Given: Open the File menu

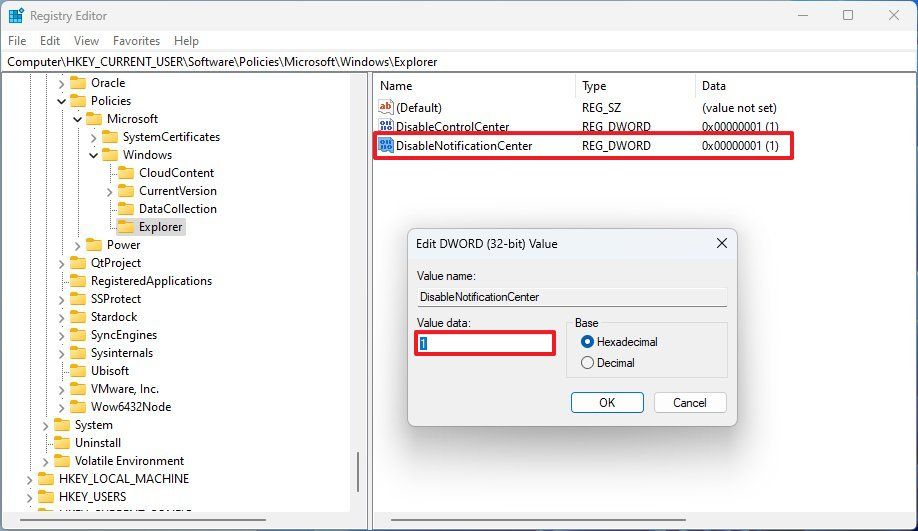Looking at the screenshot, I should coord(17,41).
